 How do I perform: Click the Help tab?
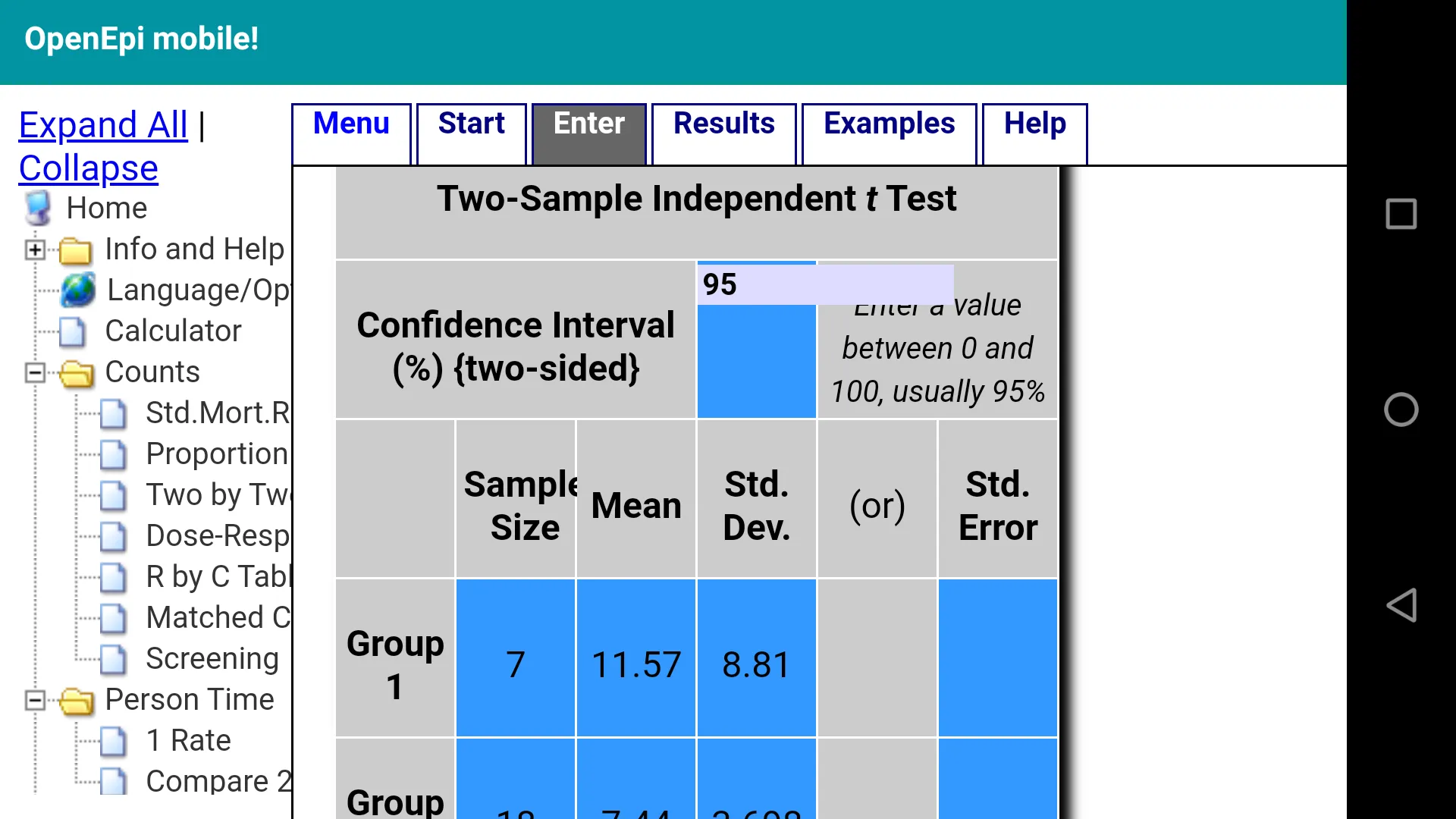pyautogui.click(x=1034, y=123)
